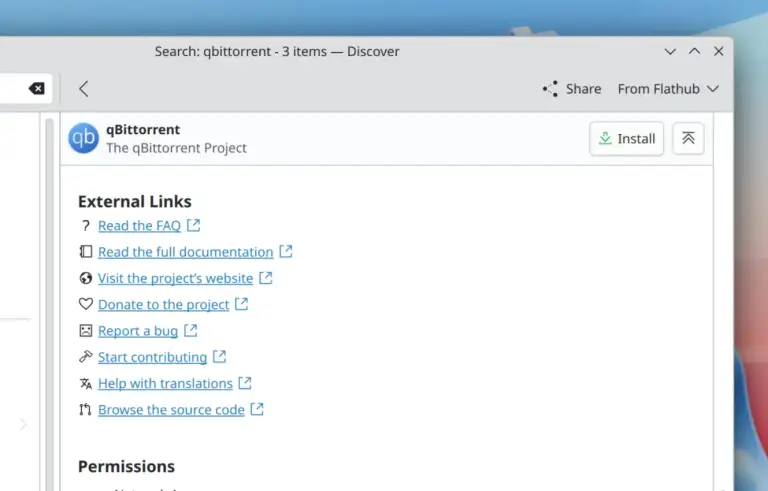Image resolution: width=768 pixels, height=491 pixels.
Task: Maximize the Discover window
Action: coord(695,51)
